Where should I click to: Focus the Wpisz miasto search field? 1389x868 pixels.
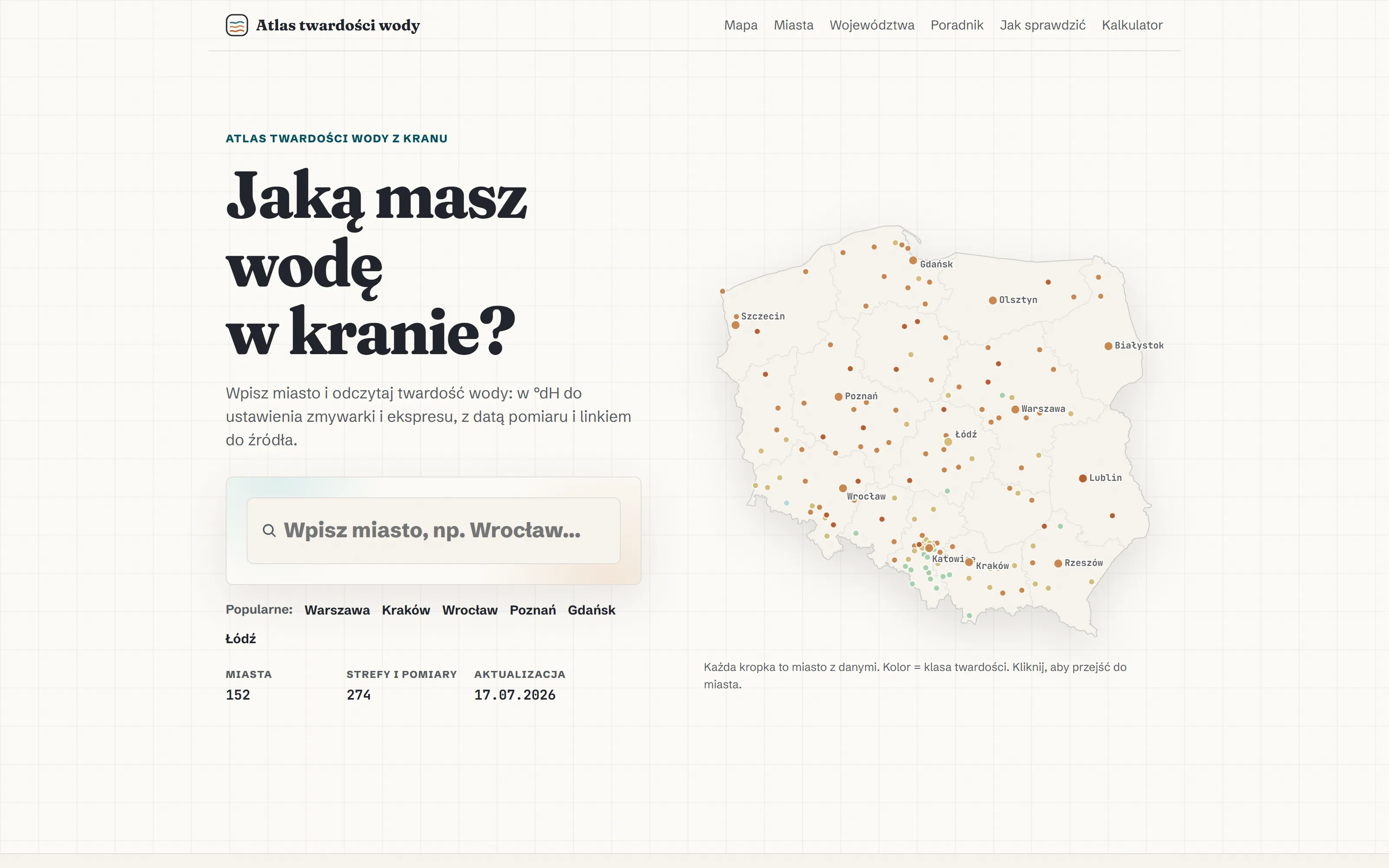[433, 530]
